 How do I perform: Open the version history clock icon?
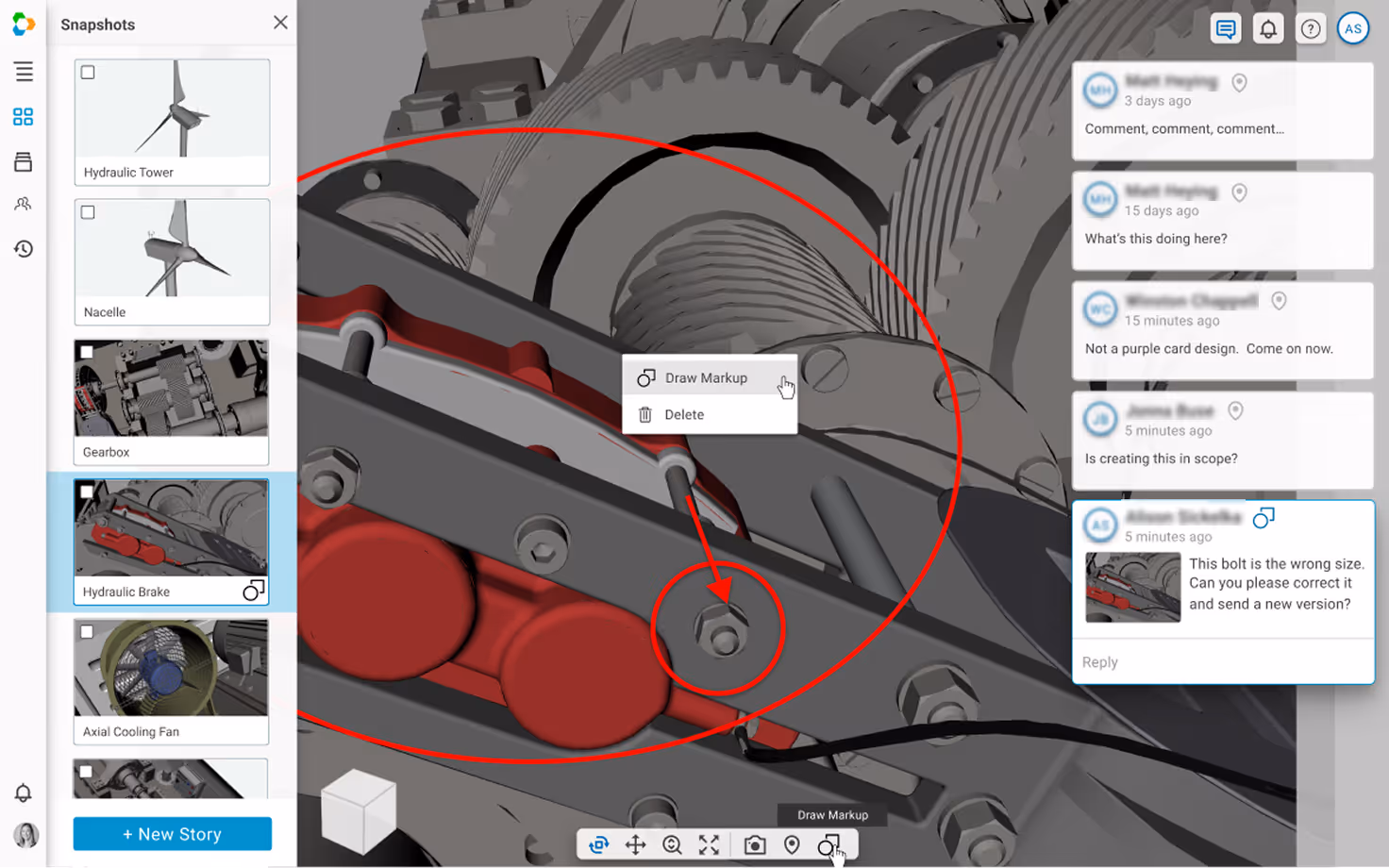click(24, 249)
